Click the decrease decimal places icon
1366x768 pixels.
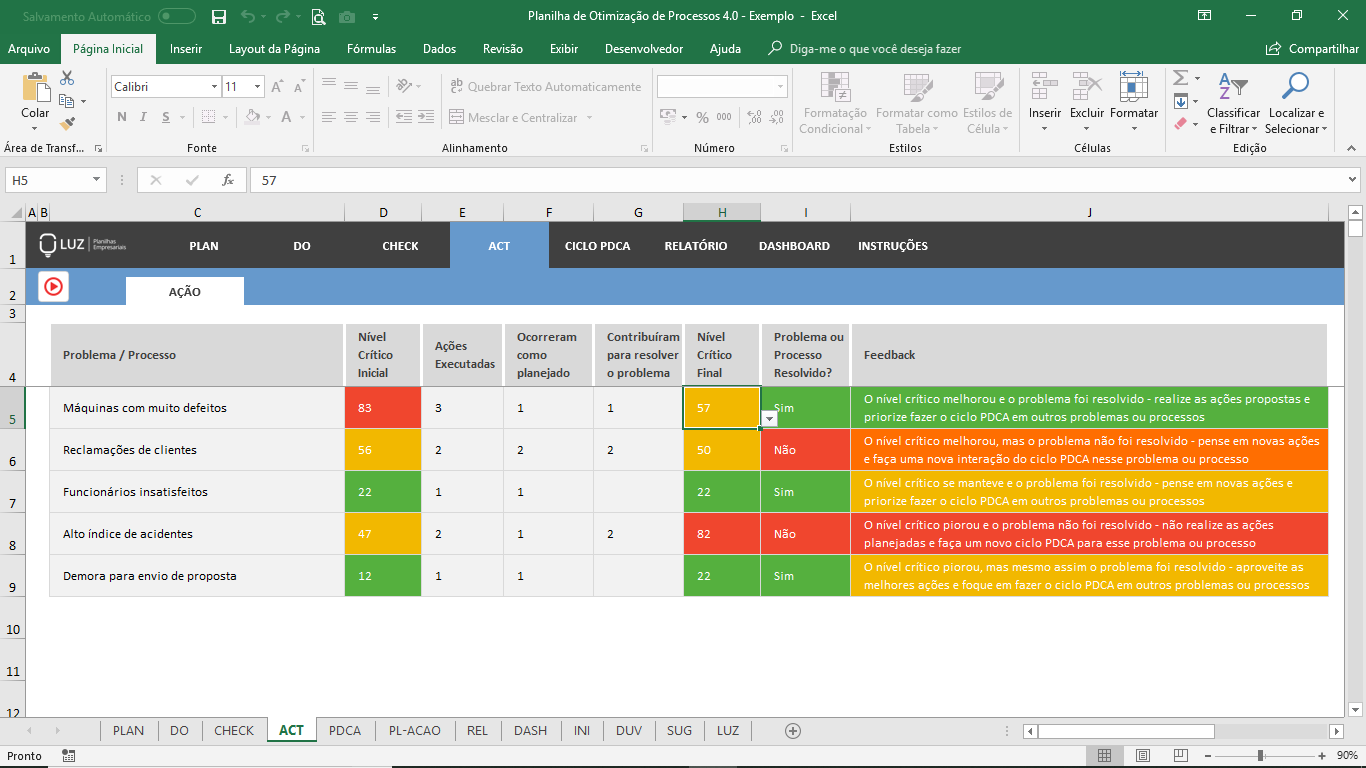click(775, 117)
